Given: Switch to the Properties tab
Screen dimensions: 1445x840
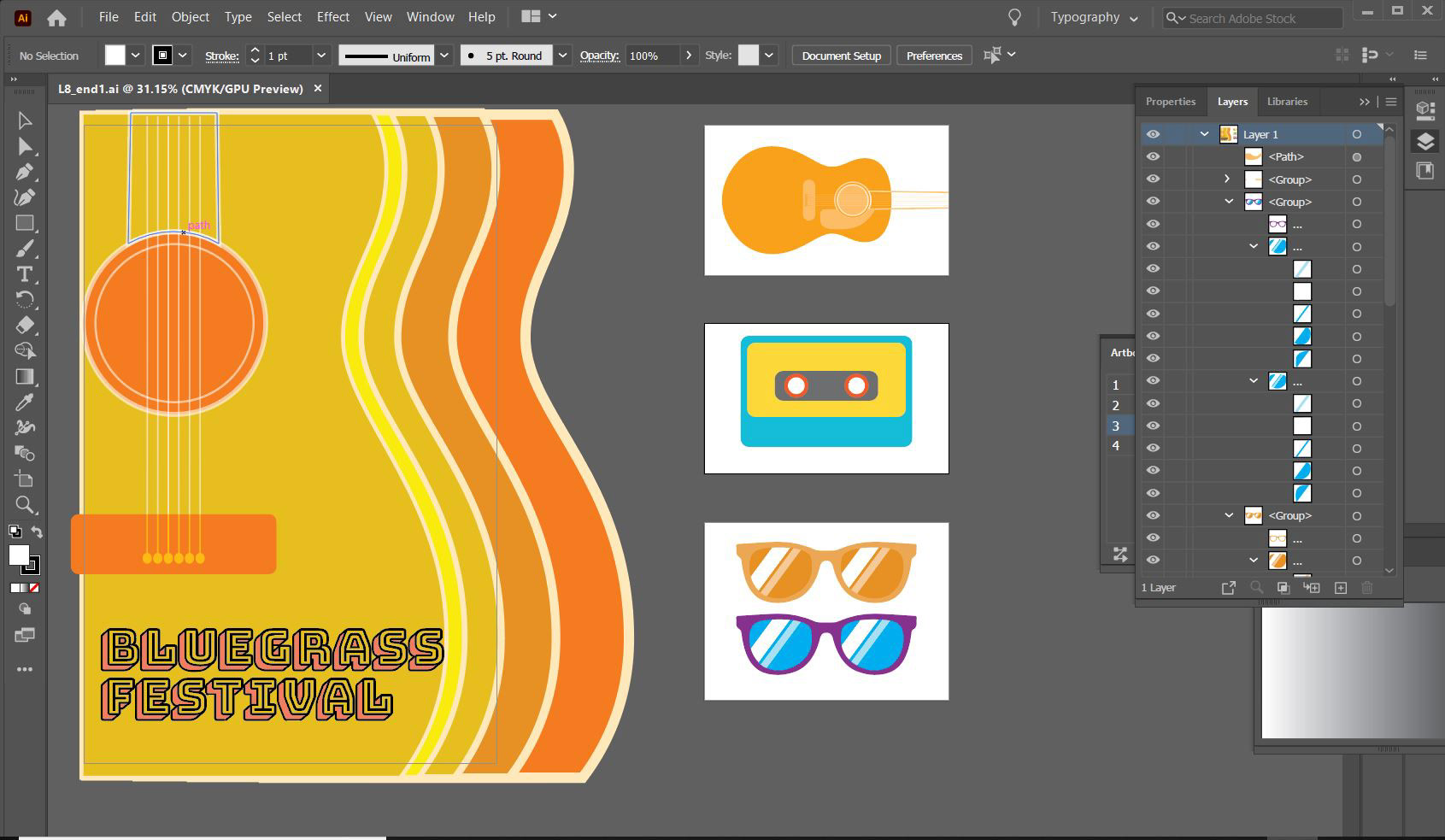Looking at the screenshot, I should [x=1170, y=102].
